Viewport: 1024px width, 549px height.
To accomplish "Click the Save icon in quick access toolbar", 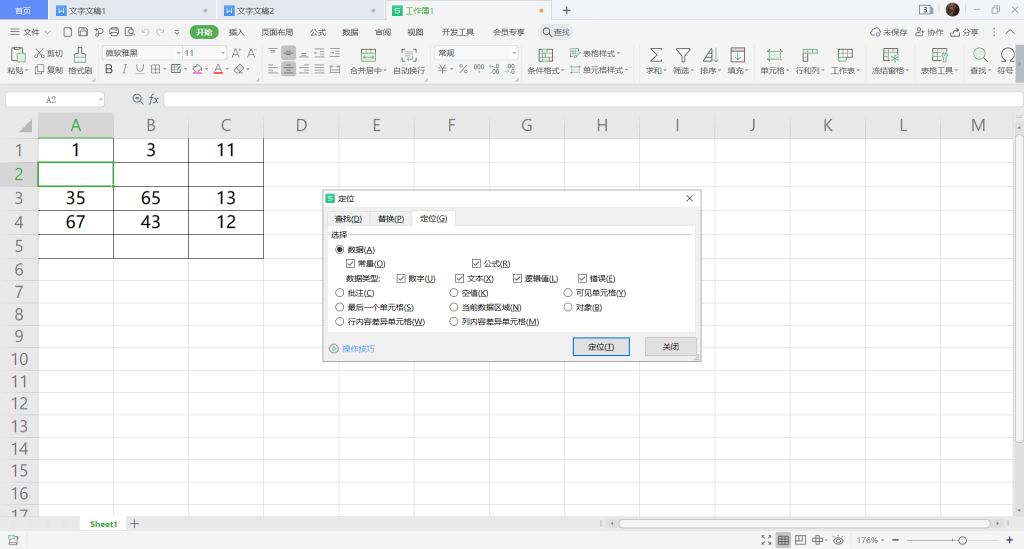I will (x=83, y=31).
